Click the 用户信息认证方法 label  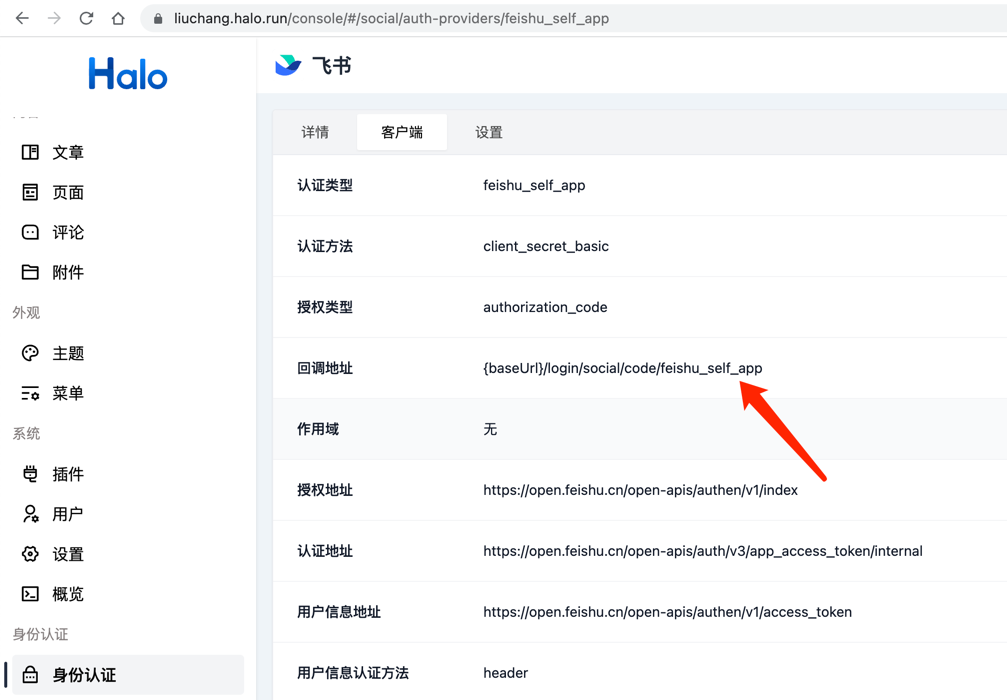click(353, 673)
